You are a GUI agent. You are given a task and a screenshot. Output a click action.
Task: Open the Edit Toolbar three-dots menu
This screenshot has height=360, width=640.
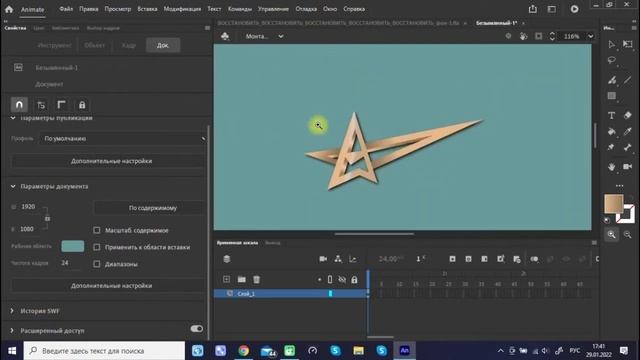coord(619,186)
